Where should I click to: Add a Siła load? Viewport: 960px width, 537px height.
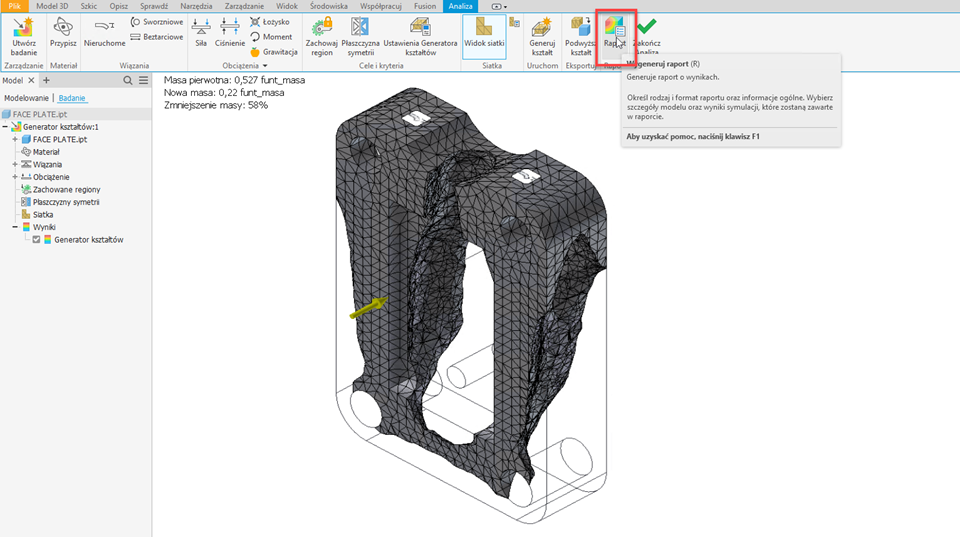click(x=201, y=32)
